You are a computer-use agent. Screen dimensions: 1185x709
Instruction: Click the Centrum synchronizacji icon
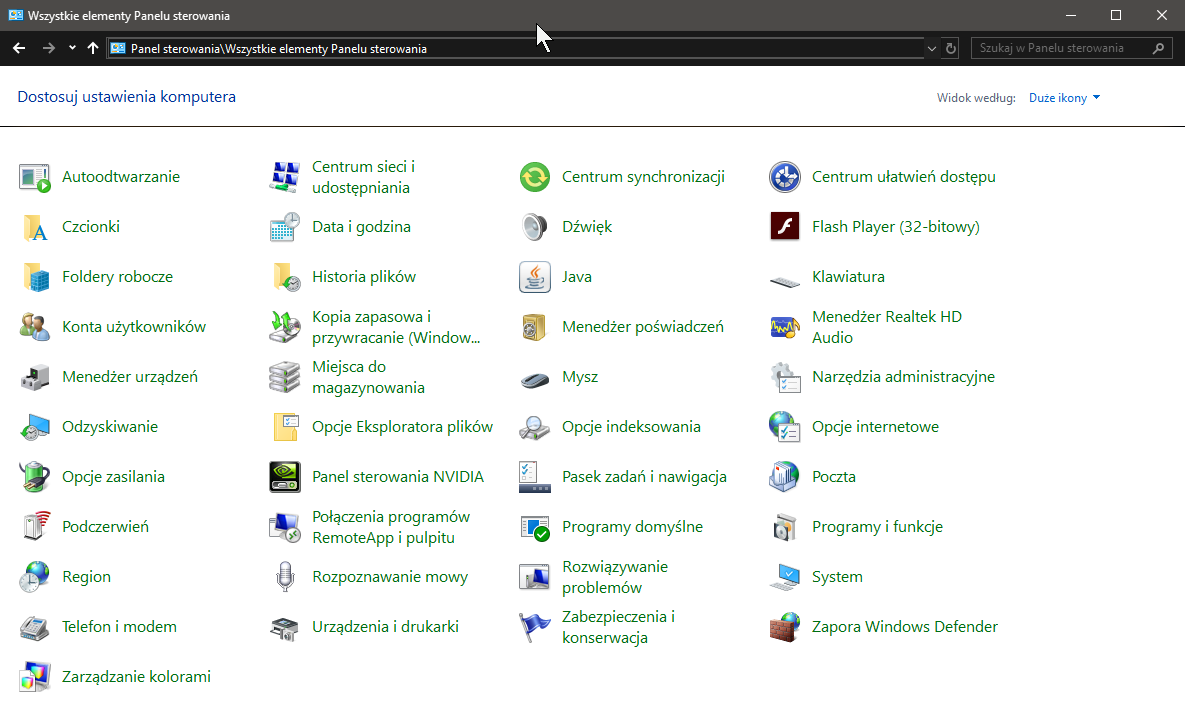click(x=535, y=177)
